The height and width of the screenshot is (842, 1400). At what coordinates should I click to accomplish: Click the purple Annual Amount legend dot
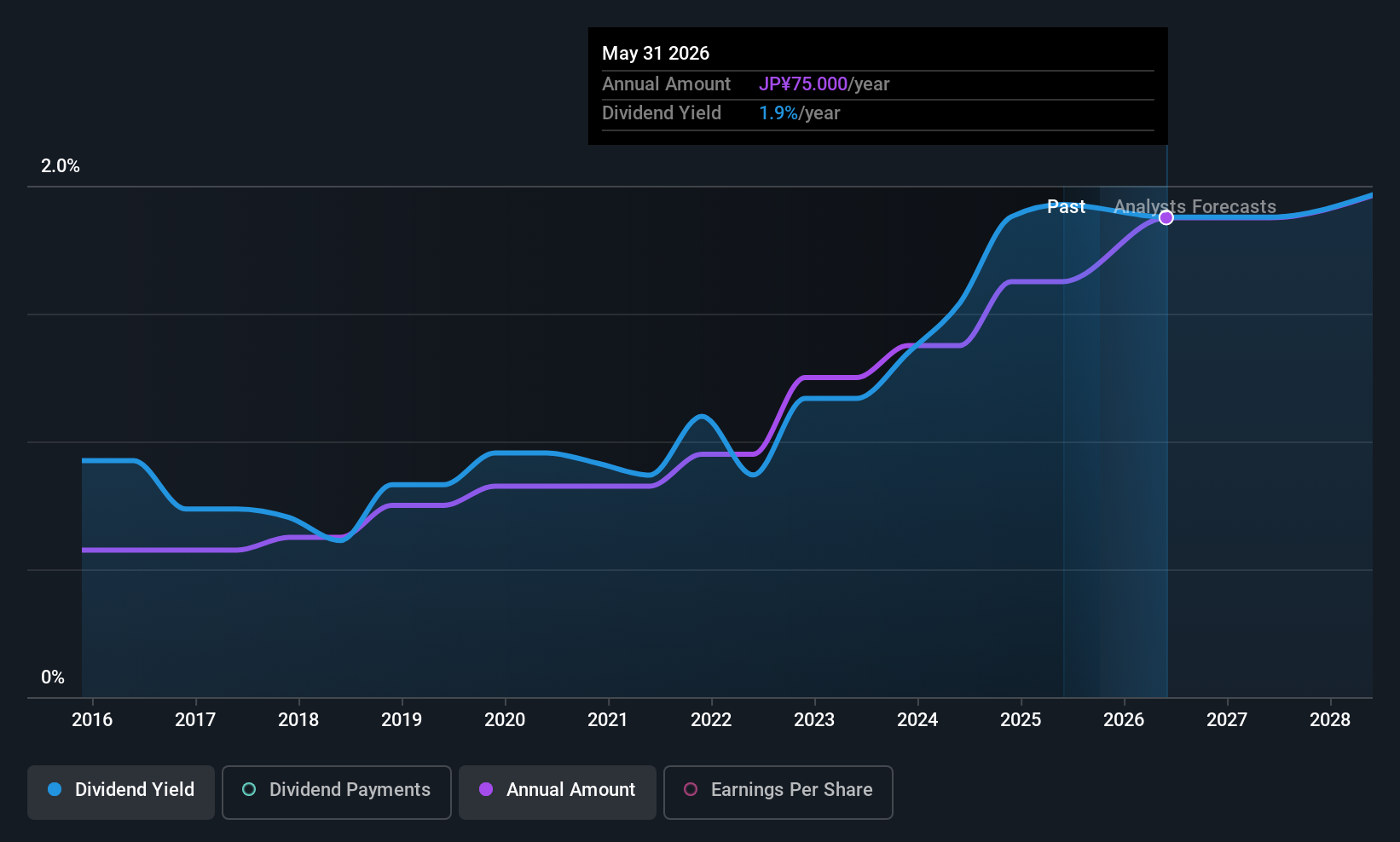click(486, 789)
